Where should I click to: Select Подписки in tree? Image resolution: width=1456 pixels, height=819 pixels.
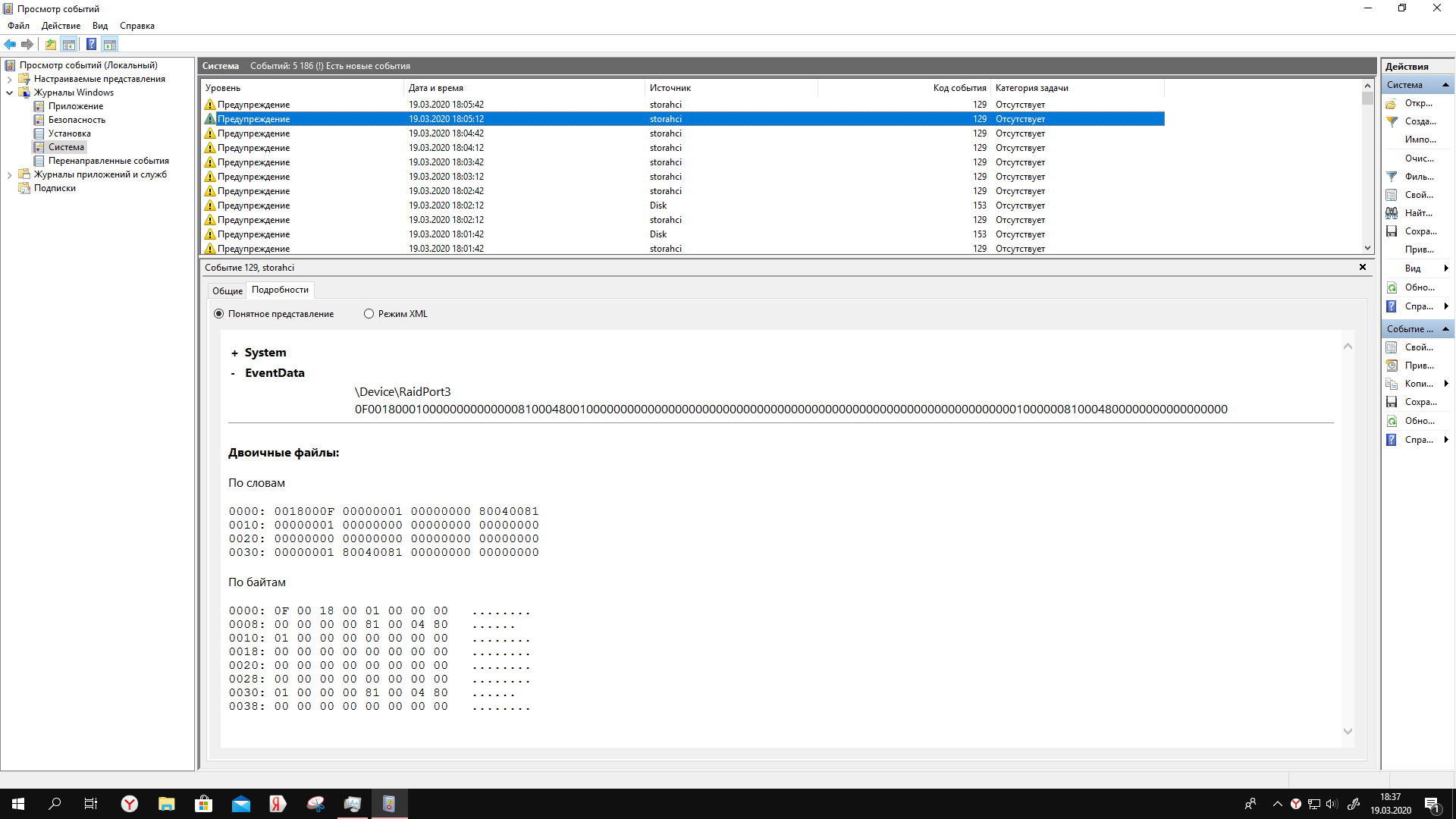tap(55, 188)
